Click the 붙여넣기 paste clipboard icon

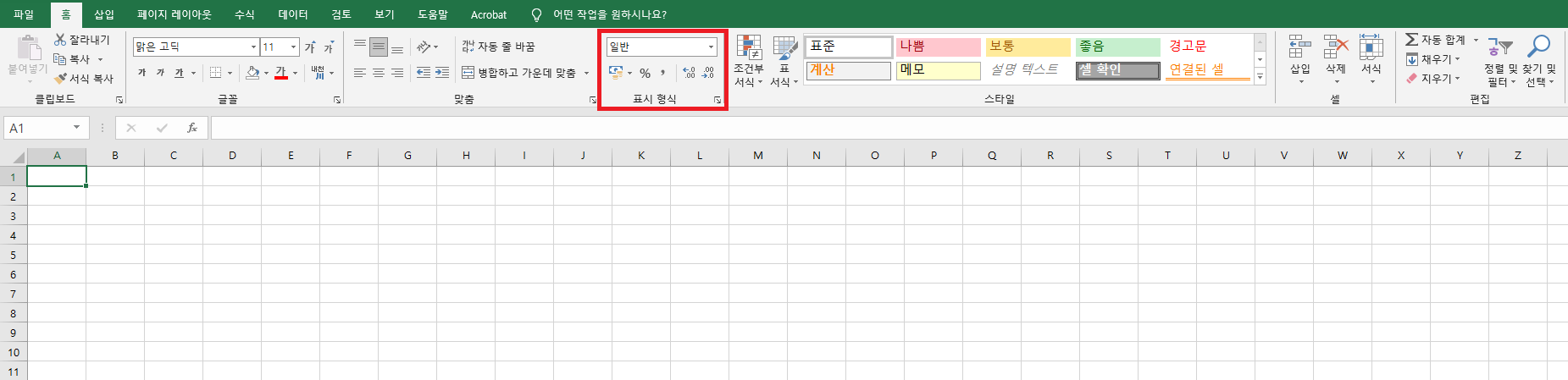[x=28, y=47]
